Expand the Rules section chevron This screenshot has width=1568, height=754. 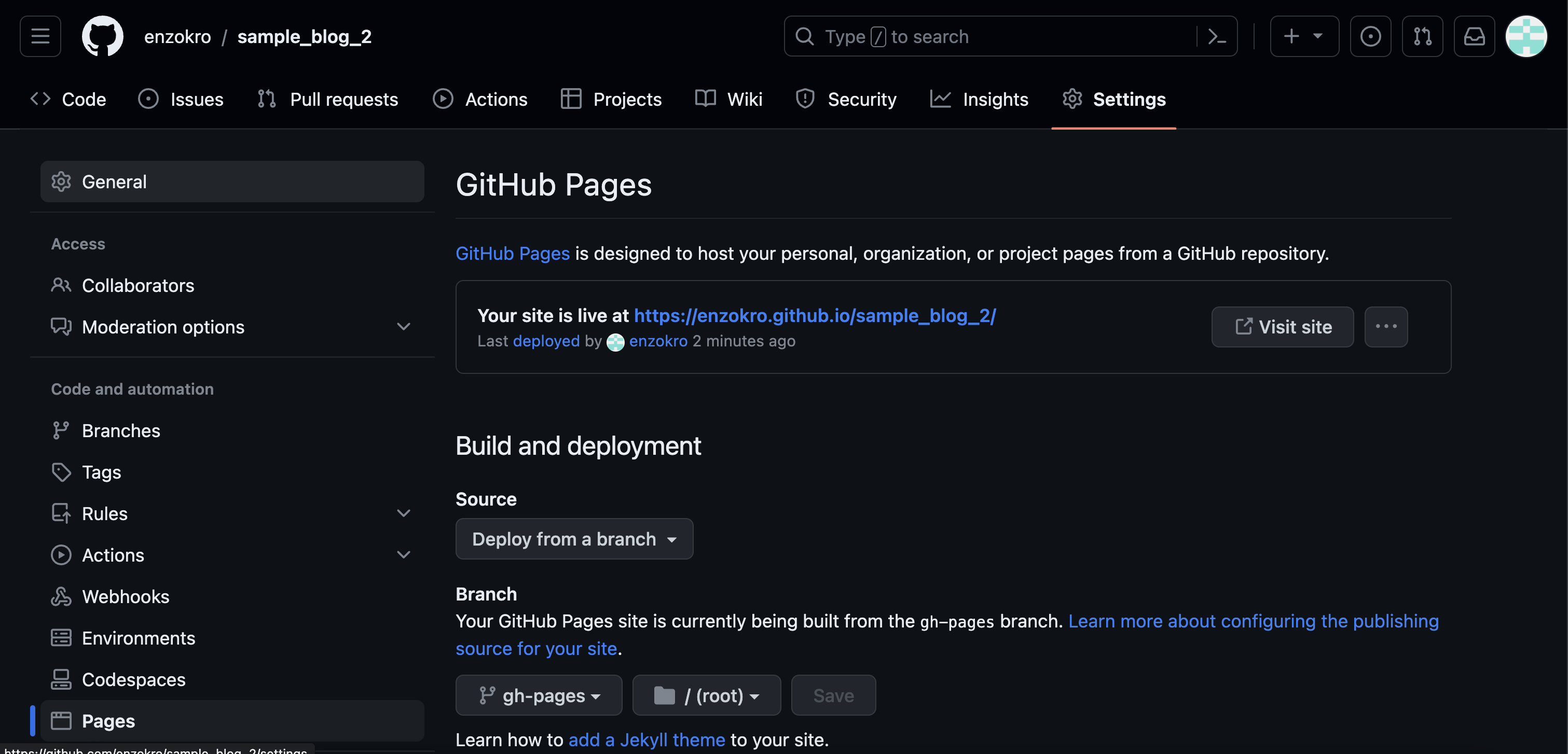pos(404,513)
